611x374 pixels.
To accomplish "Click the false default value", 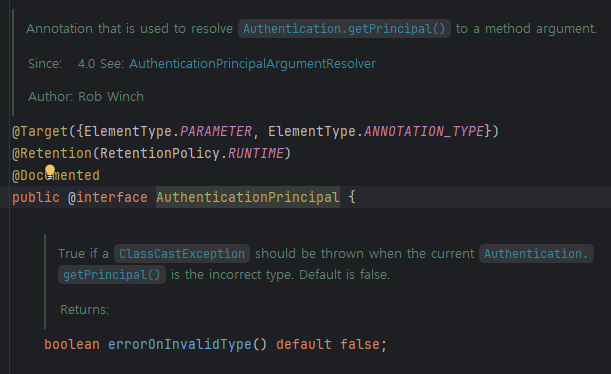I will point(360,344).
